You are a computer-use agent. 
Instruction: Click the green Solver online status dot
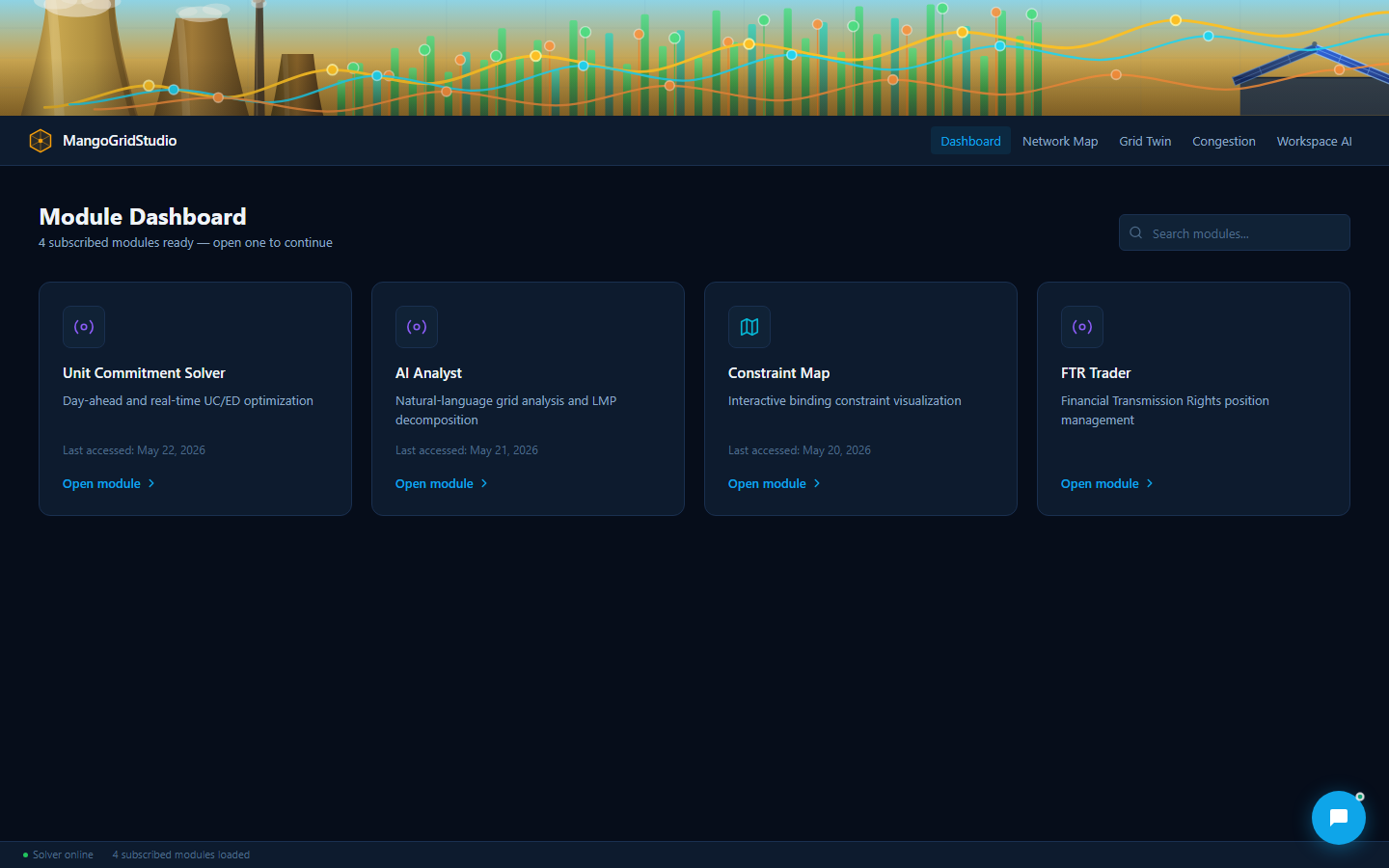click(x=25, y=854)
